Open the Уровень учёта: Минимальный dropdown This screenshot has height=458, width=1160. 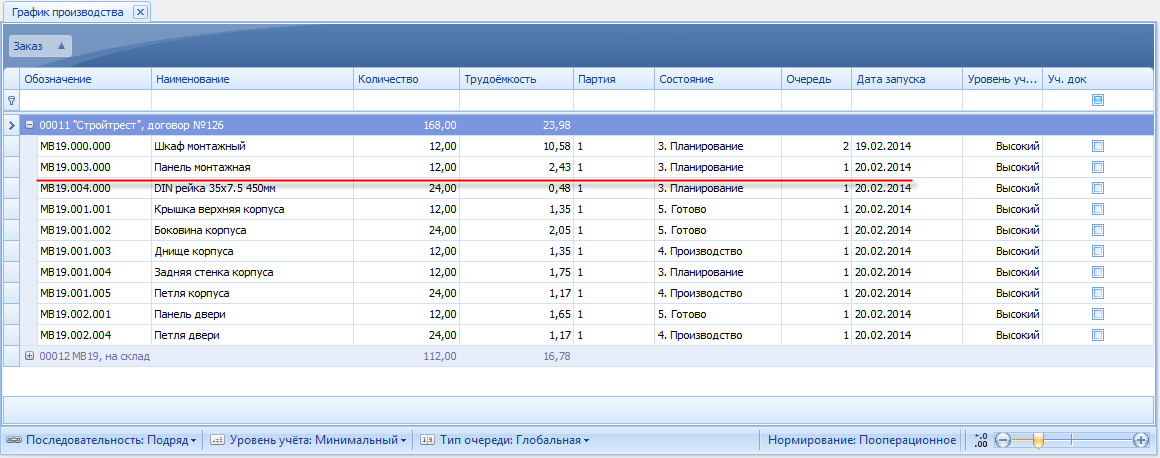pyautogui.click(x=308, y=440)
